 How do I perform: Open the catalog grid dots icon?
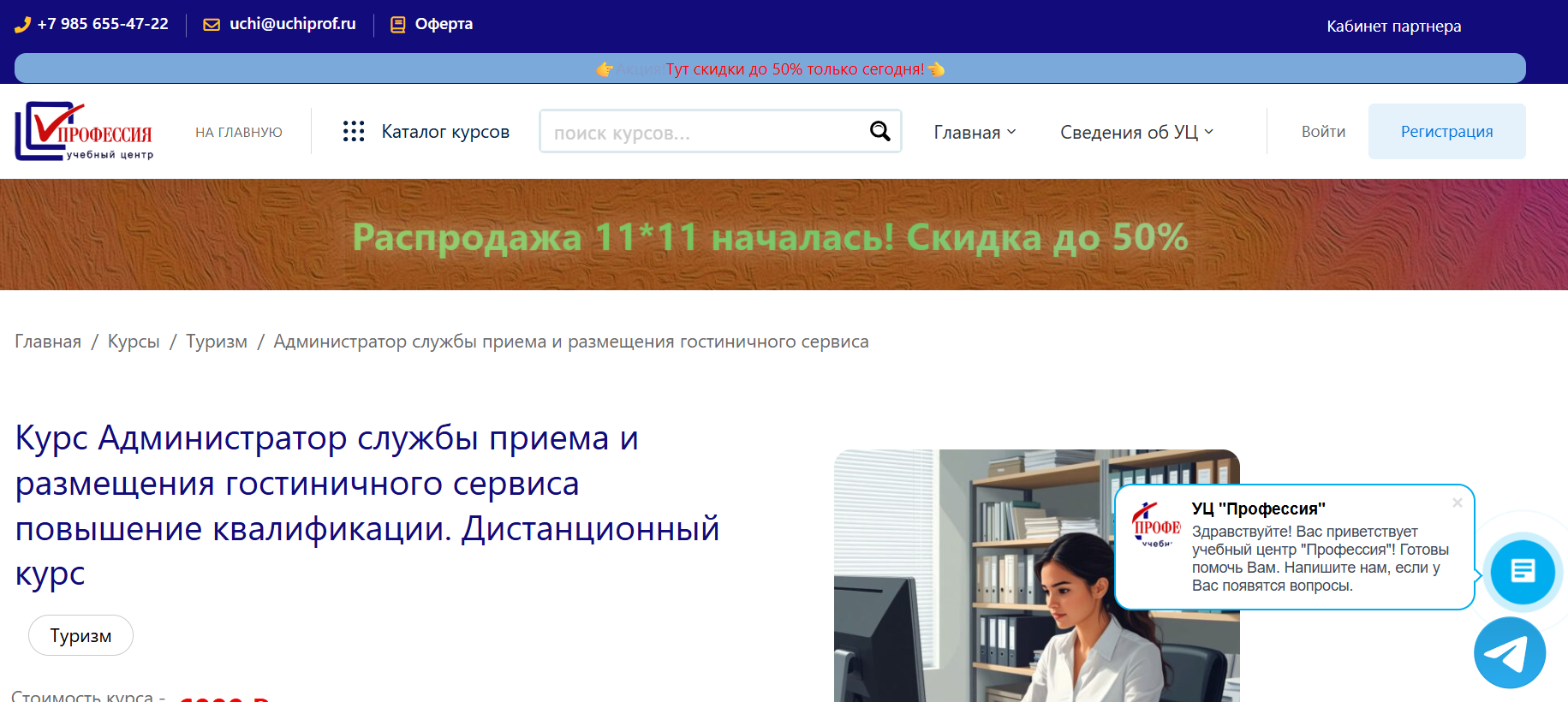coord(354,131)
